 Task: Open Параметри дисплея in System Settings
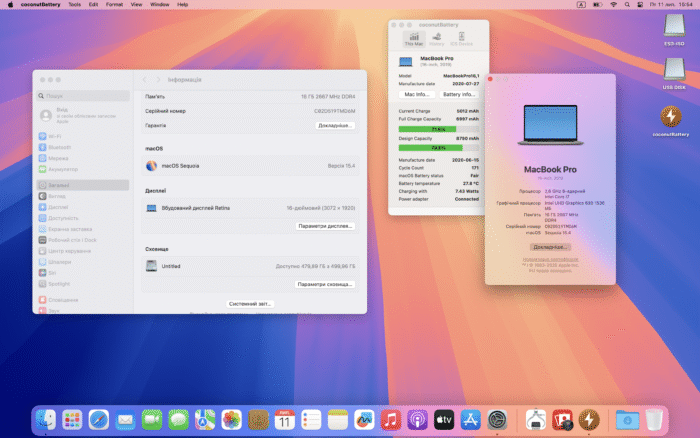325,226
